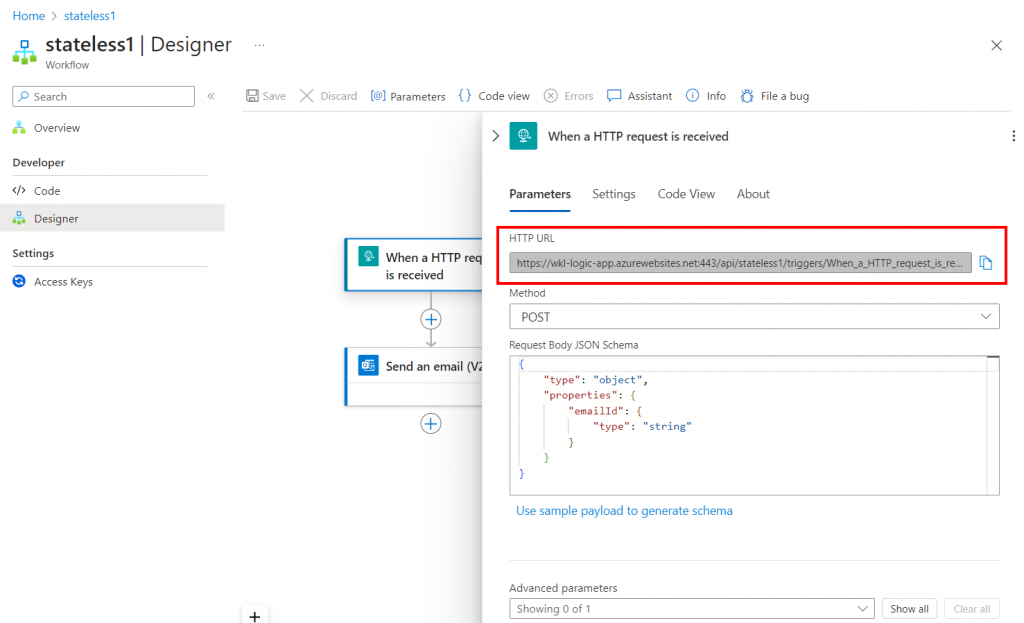This screenshot has height=623, width=1024.
Task: Click the Outlook icon on Send an email node
Action: [368, 365]
